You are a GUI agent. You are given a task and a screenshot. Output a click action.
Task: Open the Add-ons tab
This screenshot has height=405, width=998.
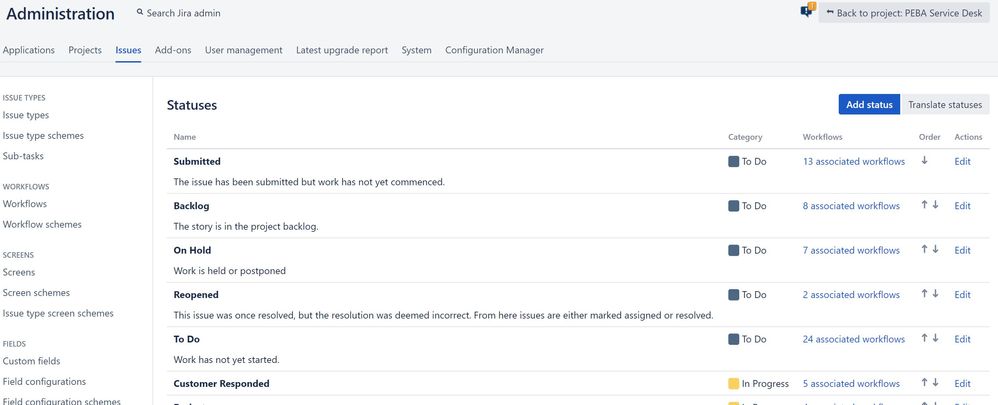(173, 50)
